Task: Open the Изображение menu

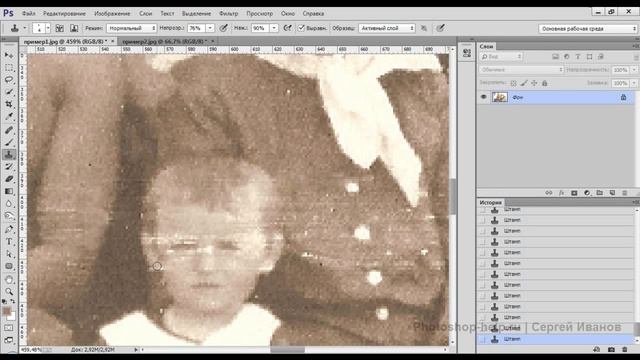Action: [x=112, y=13]
